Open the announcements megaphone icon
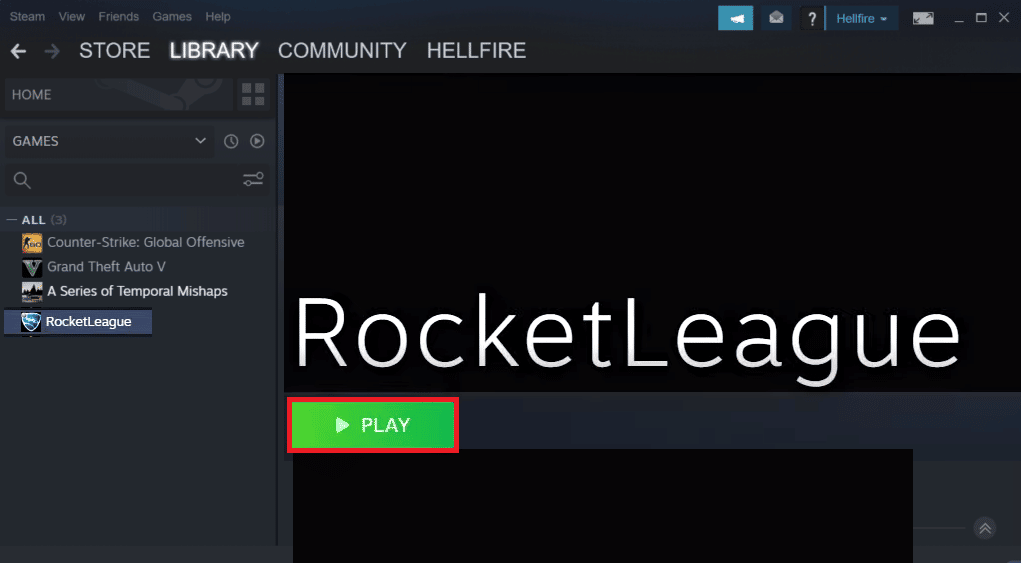Screen dimensions: 1021x563 (x=735, y=18)
